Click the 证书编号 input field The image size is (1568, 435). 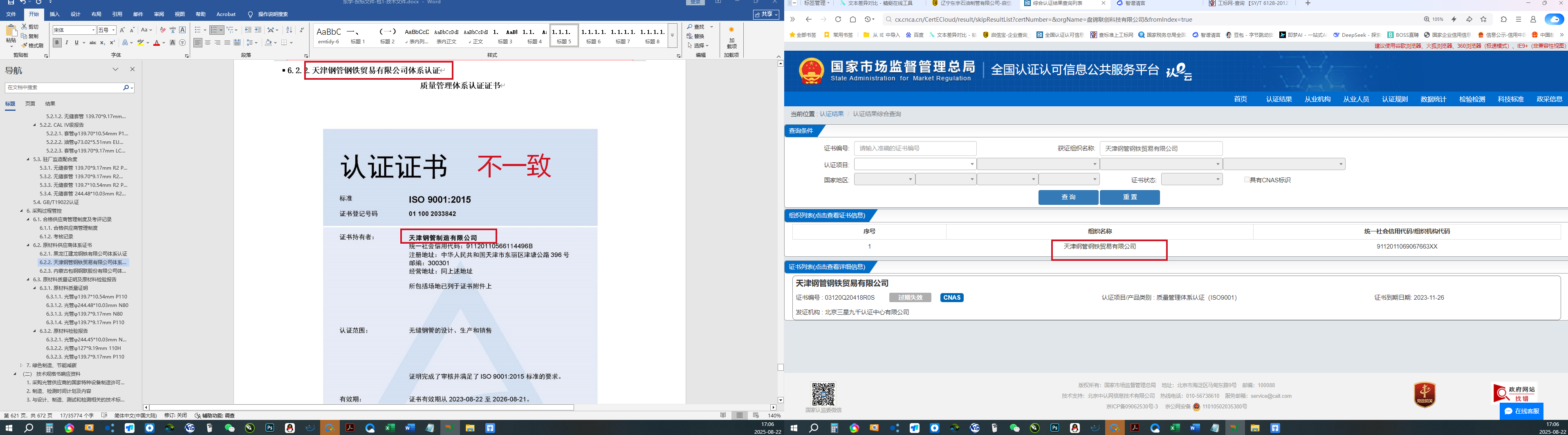coord(915,148)
